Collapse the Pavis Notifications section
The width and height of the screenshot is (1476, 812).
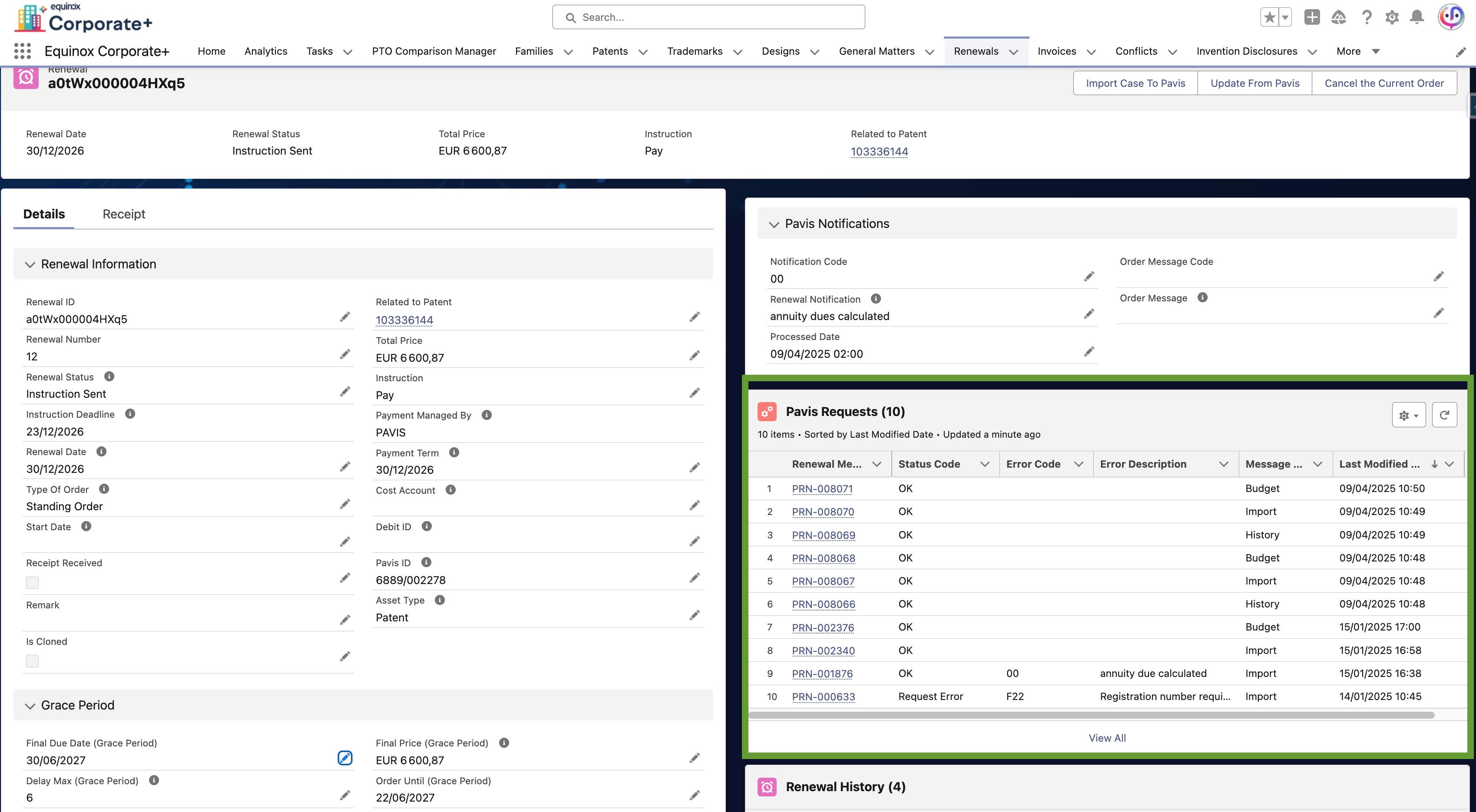774,224
